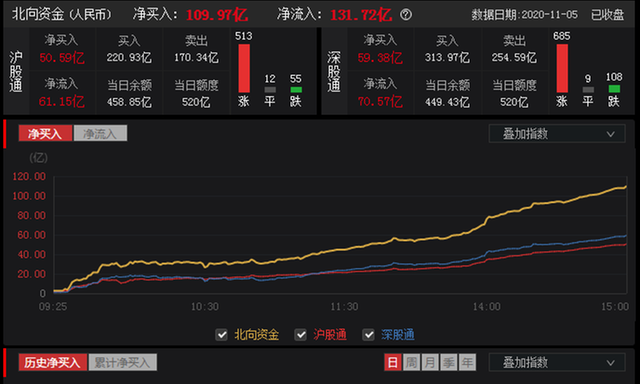Click the help question mark icon beside 净流入
Screen dimensions: 640x384
click(x=406, y=15)
